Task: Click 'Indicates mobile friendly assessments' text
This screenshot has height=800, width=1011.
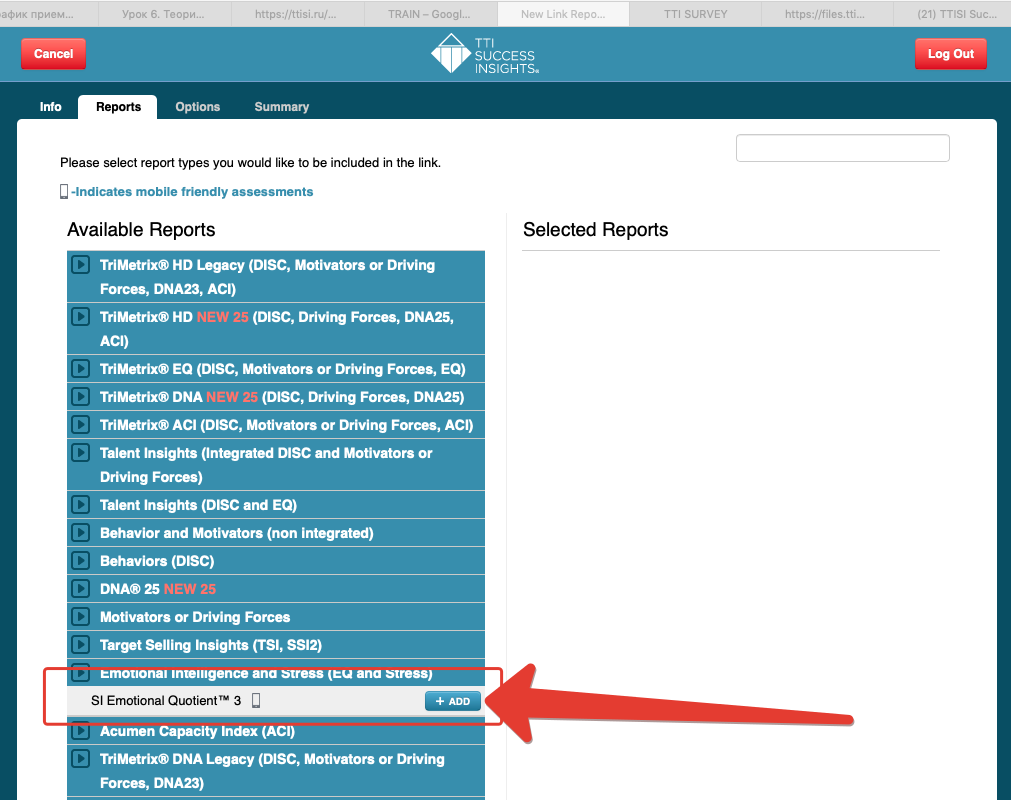Action: (x=192, y=191)
